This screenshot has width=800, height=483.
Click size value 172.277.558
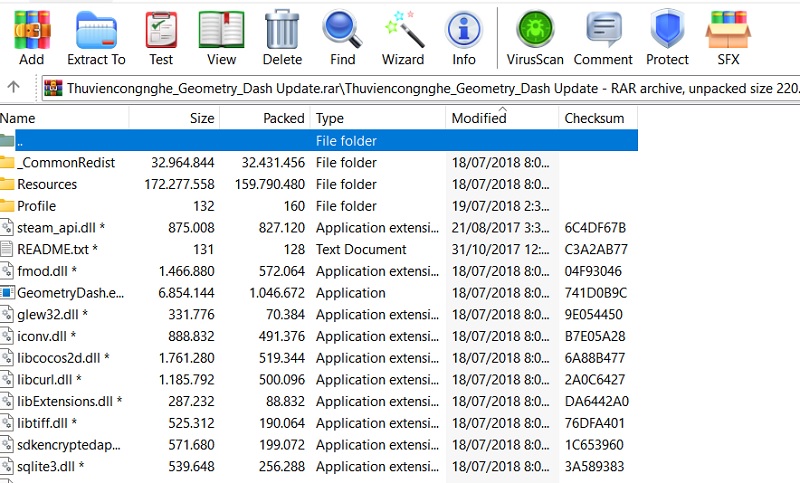point(179,184)
